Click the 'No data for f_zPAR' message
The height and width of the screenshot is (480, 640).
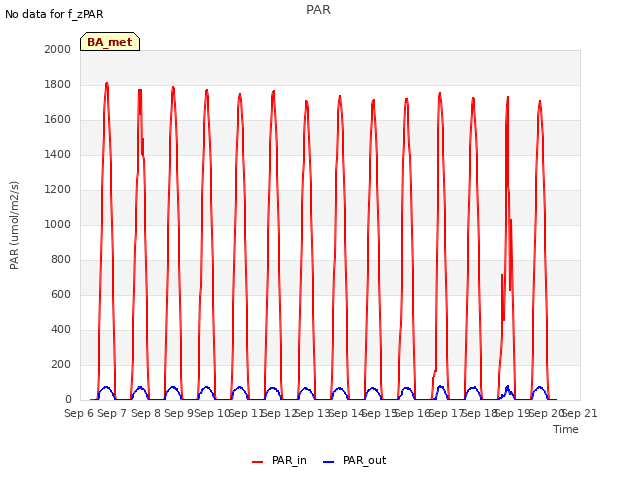(x=54, y=14)
